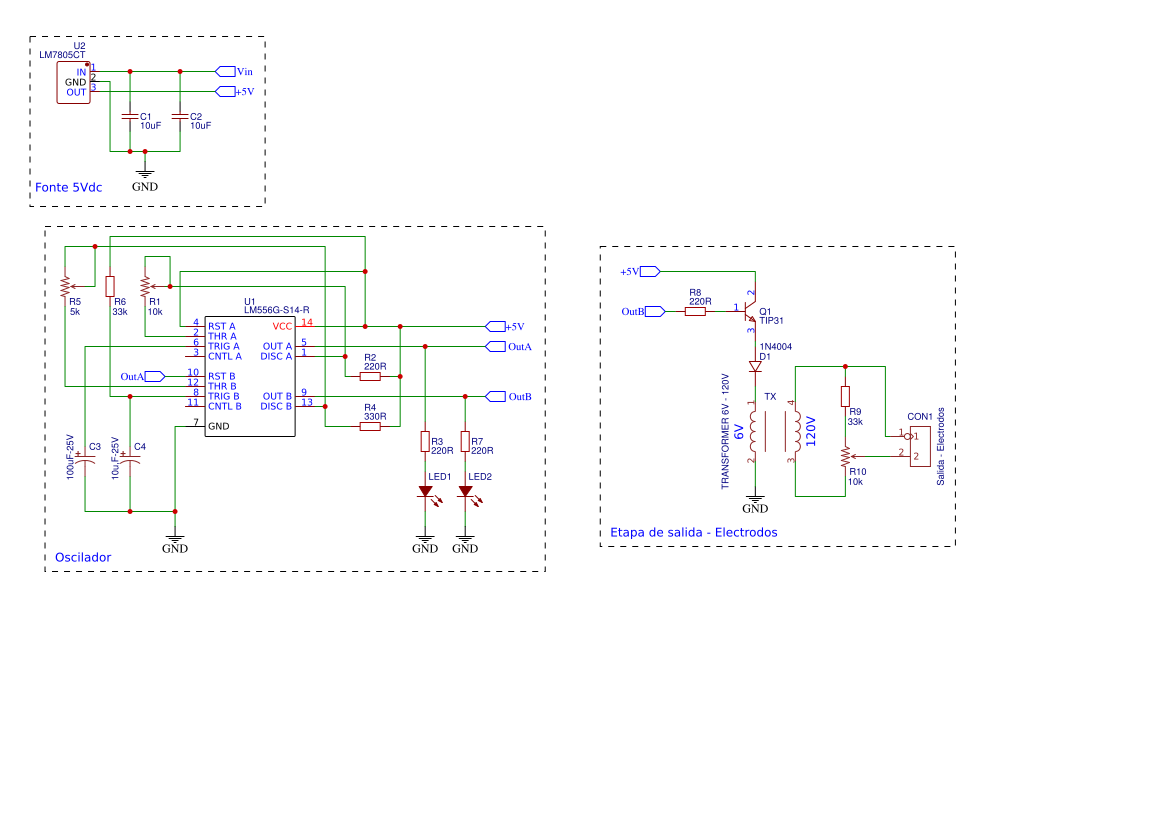
Task: Select capacitor C3 100uF-25V
Action: 85,458
